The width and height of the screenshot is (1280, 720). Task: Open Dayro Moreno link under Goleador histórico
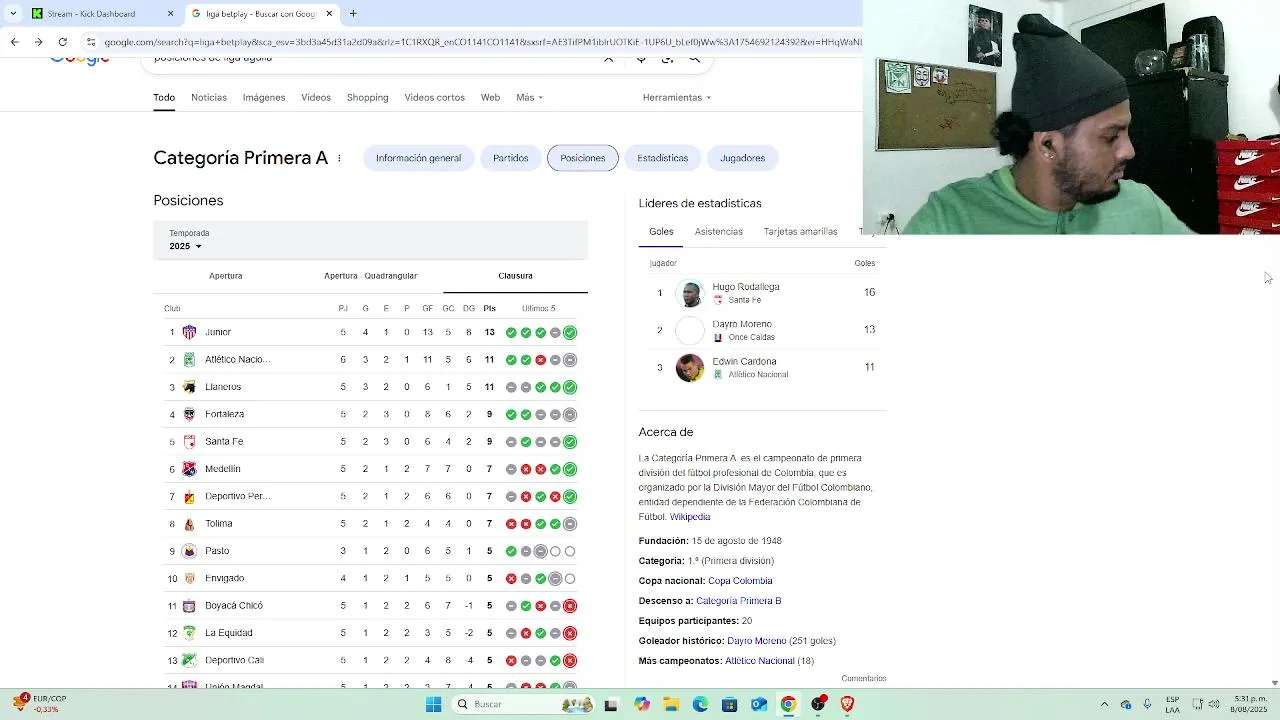(756, 641)
